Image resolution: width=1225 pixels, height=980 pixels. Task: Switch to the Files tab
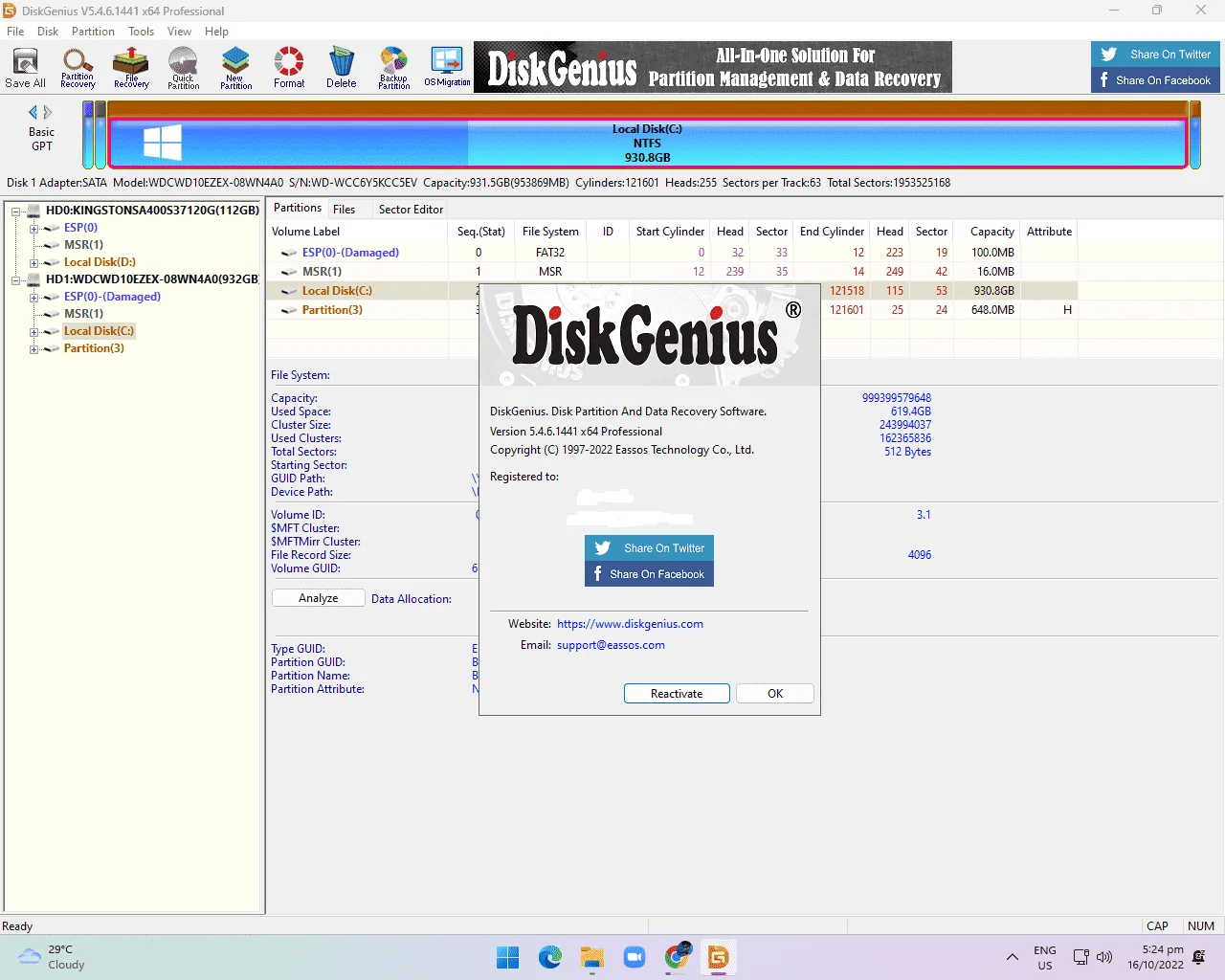[344, 210]
